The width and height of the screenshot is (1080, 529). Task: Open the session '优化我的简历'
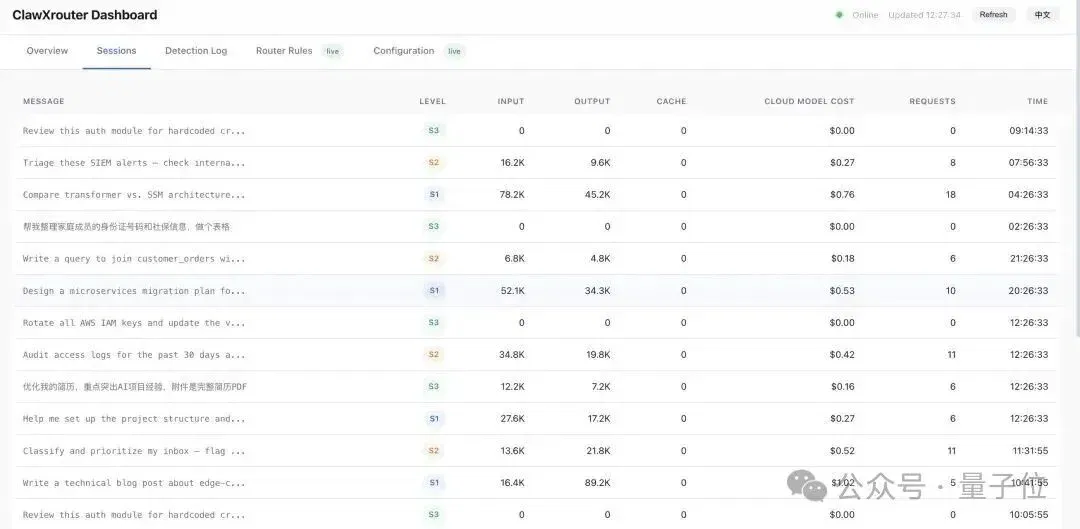[x=536, y=386]
